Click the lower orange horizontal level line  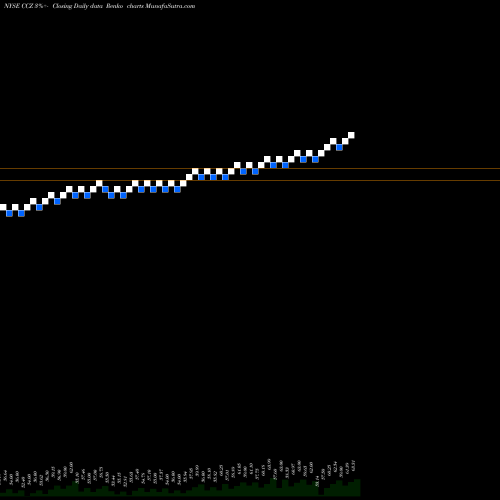(250, 181)
